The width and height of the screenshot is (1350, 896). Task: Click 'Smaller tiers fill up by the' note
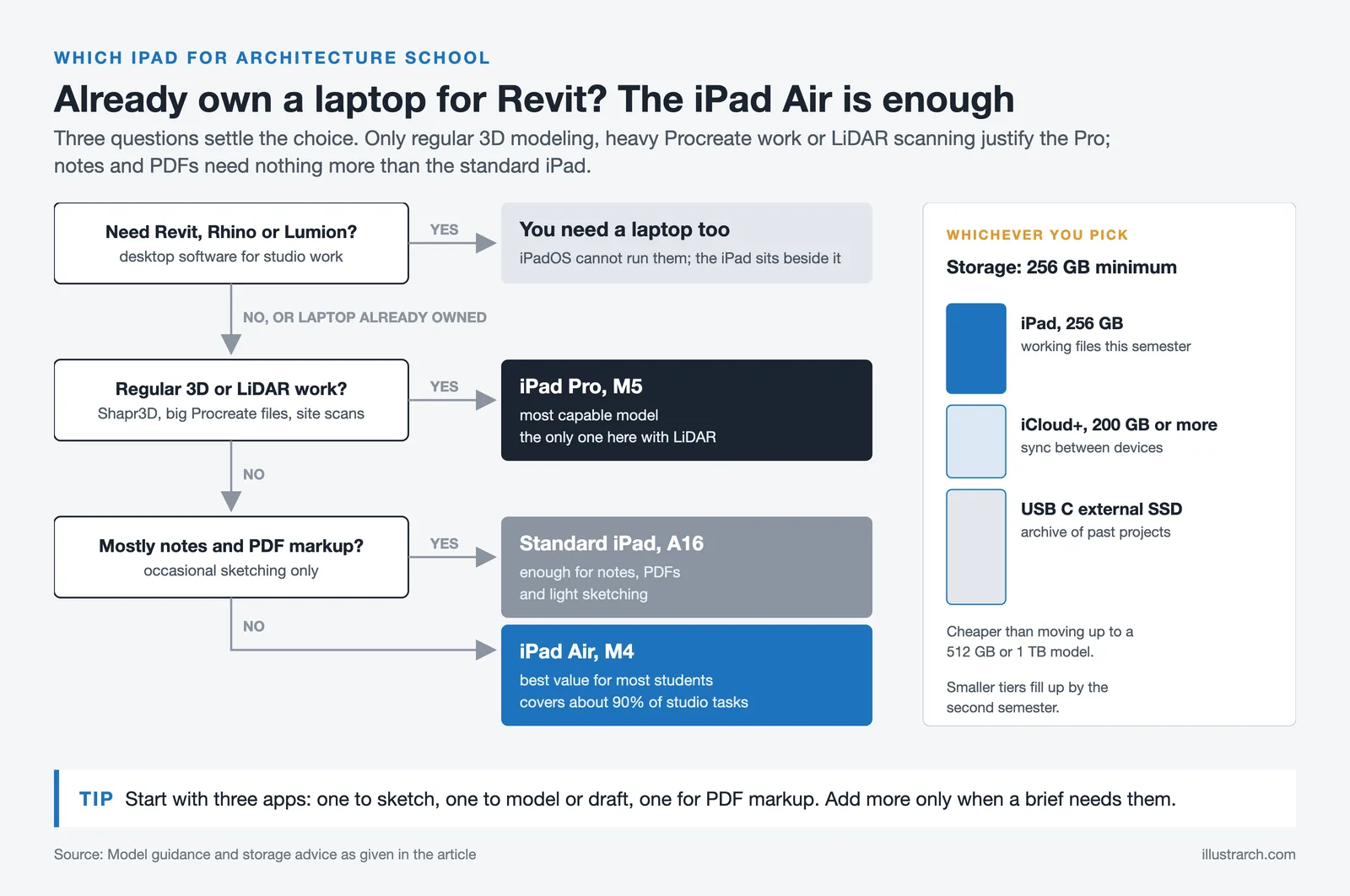pos(1027,687)
